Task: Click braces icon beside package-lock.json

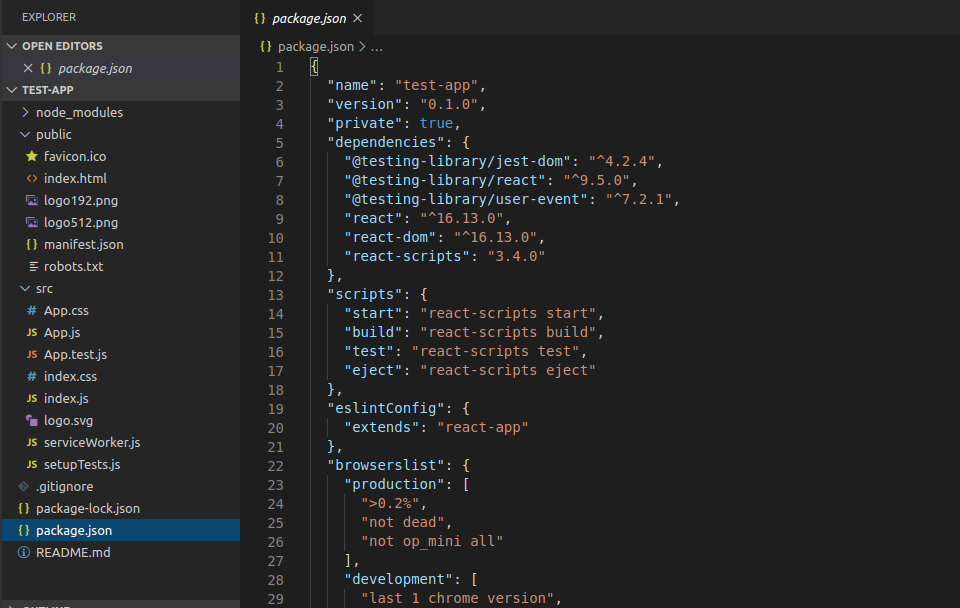Action: [23, 509]
